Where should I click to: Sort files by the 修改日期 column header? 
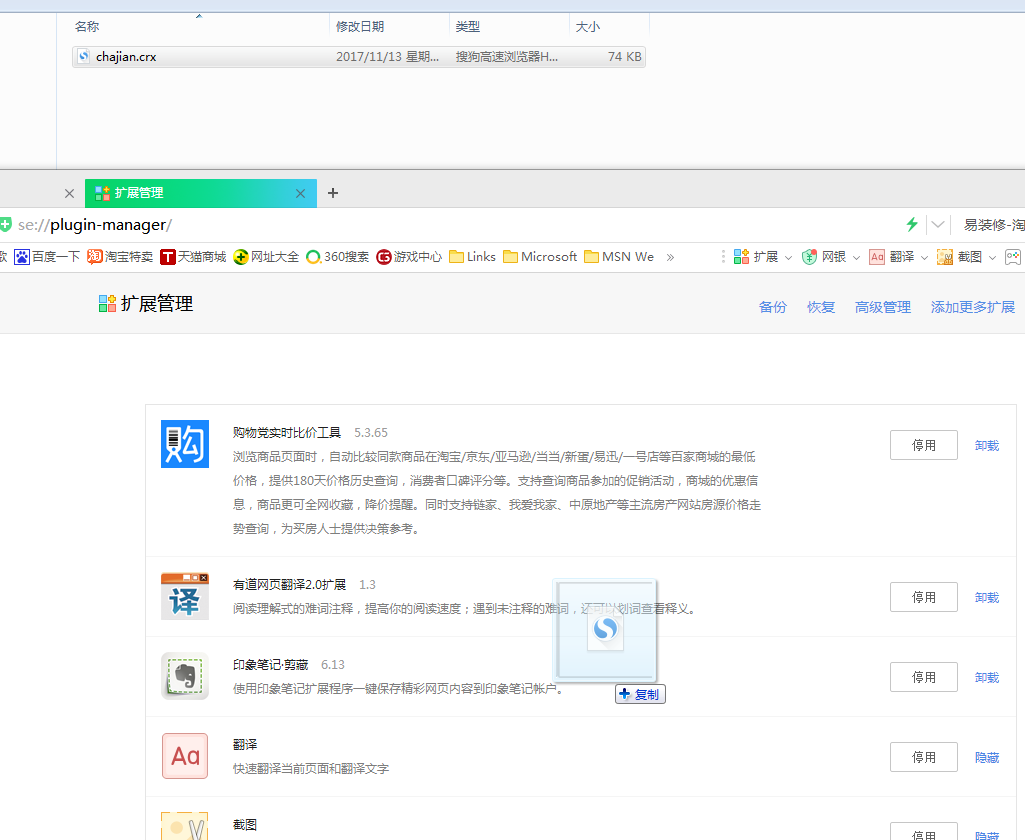360,27
